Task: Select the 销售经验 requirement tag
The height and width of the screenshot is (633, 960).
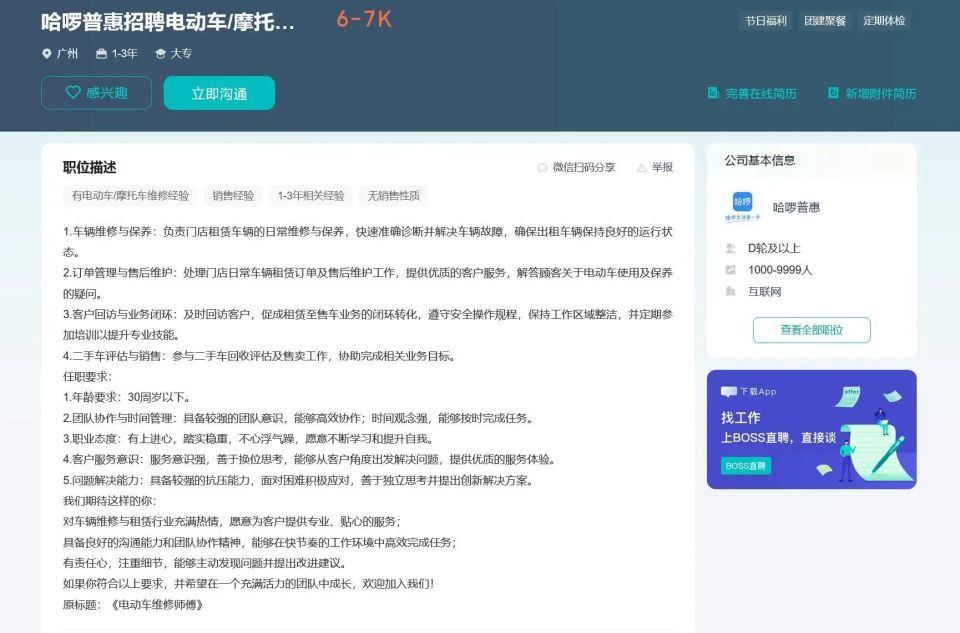Action: [232, 196]
